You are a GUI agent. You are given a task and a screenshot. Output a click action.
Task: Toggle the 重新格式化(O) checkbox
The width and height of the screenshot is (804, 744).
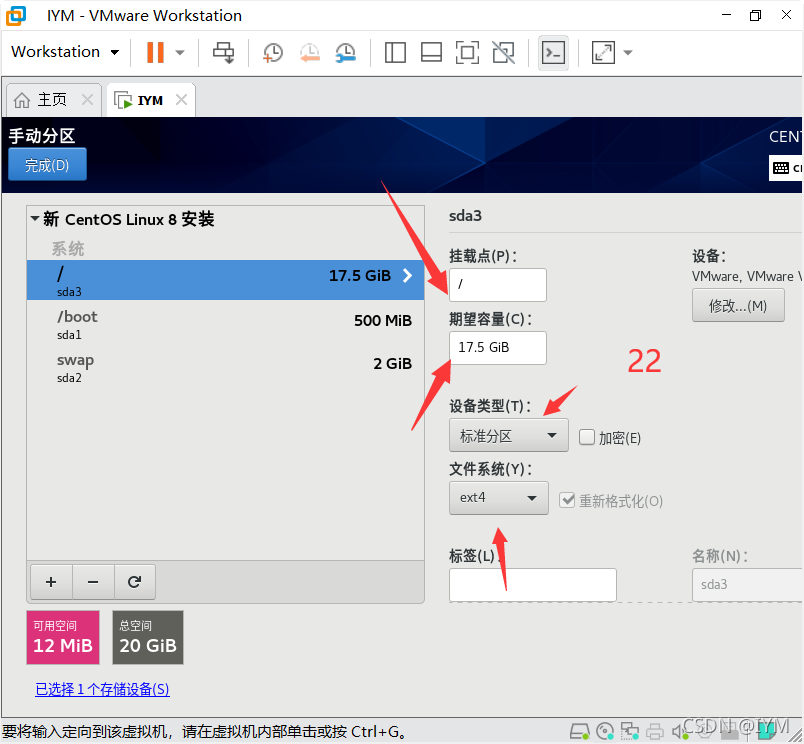tap(567, 500)
